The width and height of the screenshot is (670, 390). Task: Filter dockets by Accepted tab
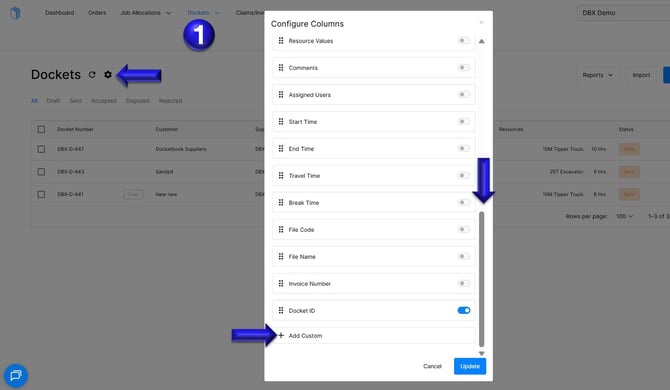pos(104,101)
